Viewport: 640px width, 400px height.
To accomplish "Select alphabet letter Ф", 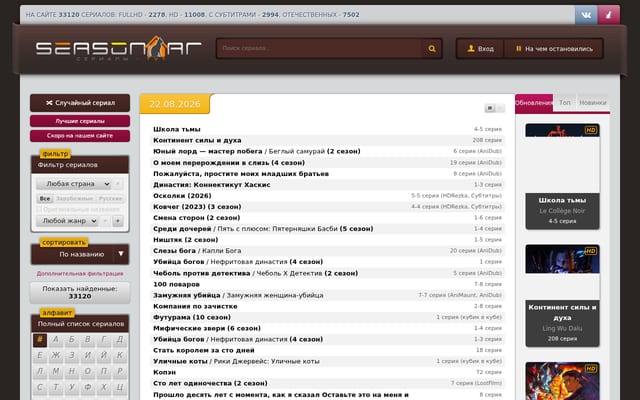I will point(87,387).
